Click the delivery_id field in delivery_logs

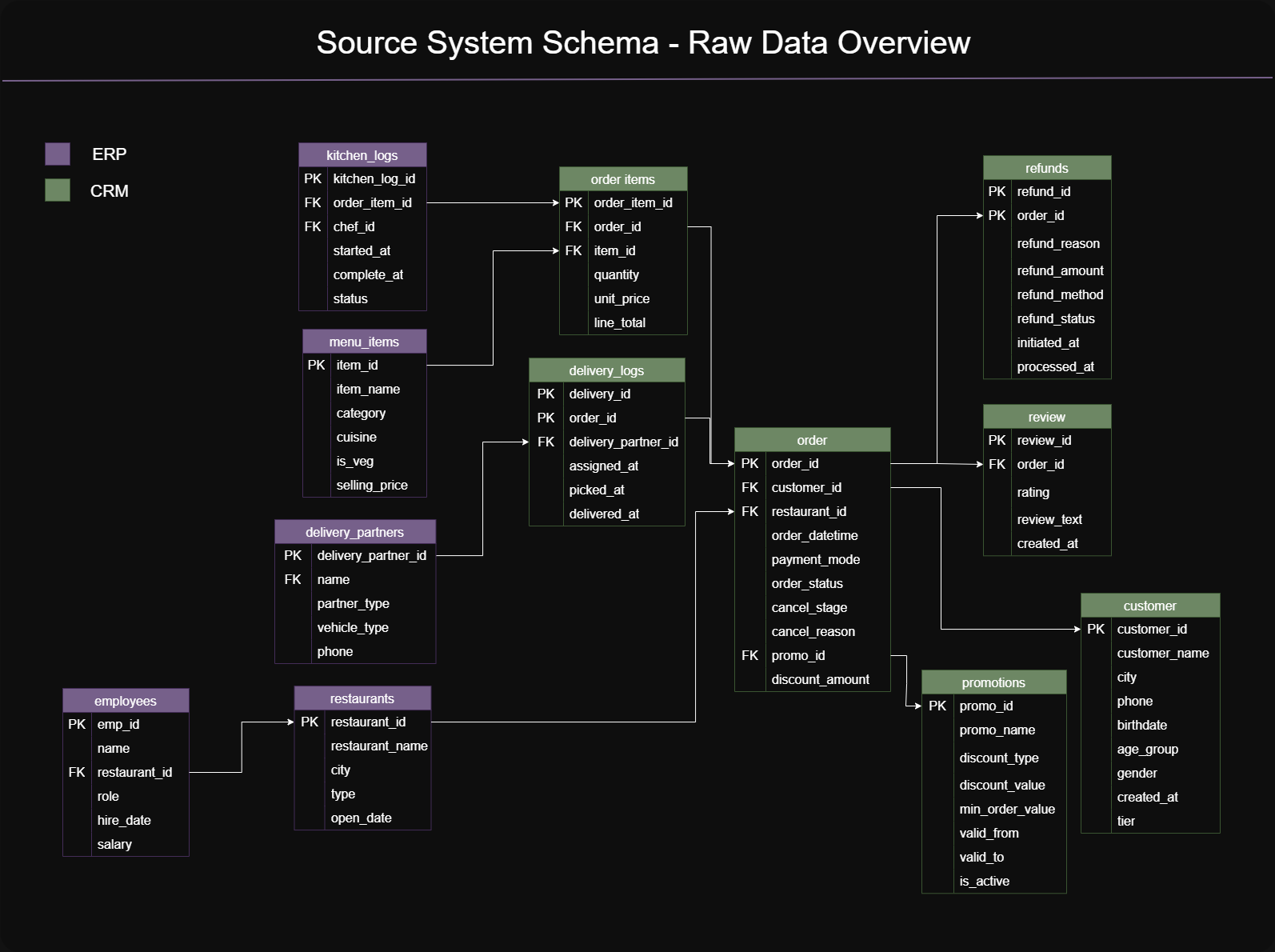[x=600, y=394]
